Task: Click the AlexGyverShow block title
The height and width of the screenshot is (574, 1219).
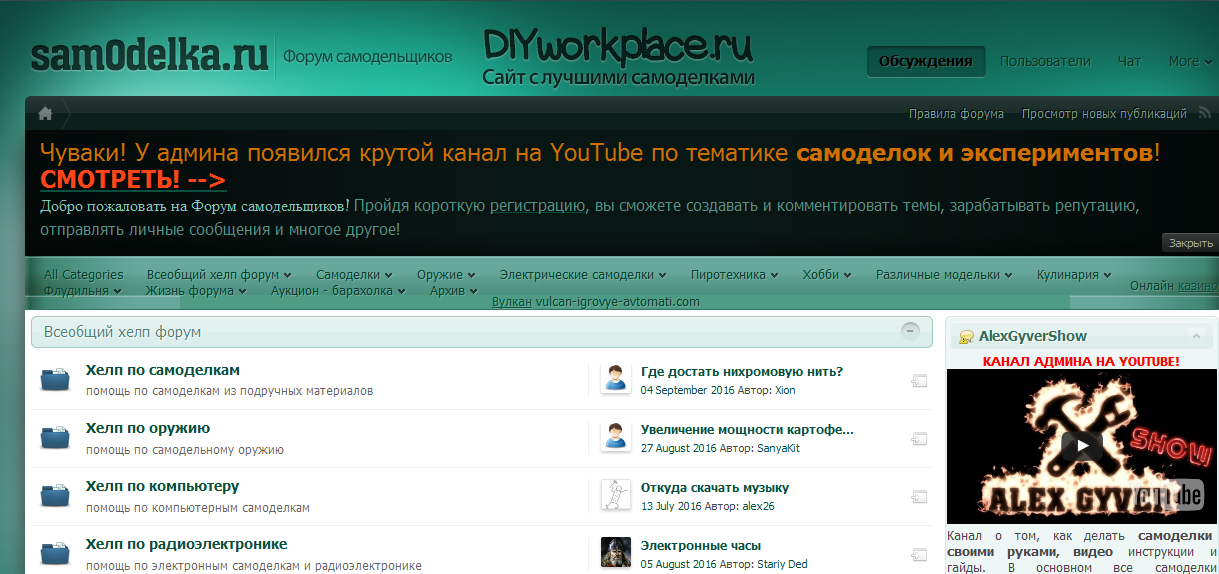Action: [1033, 336]
